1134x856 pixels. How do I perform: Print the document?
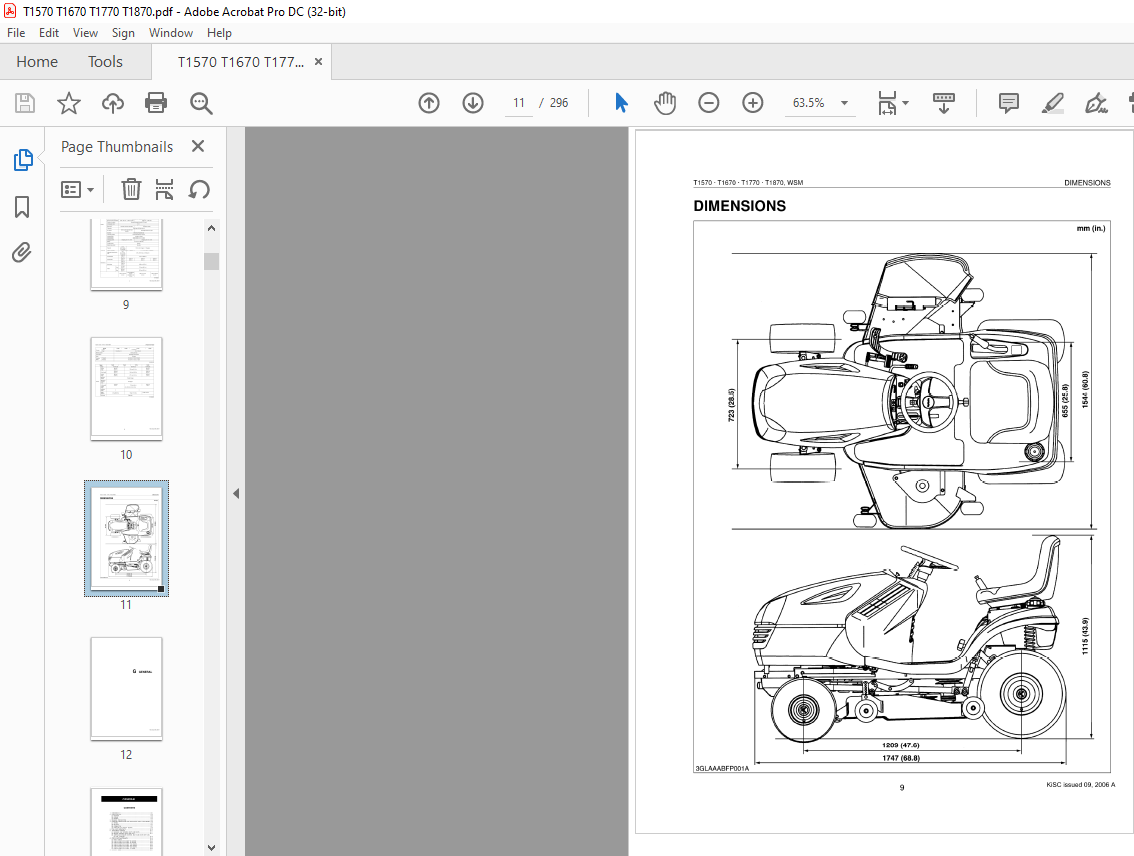click(156, 103)
